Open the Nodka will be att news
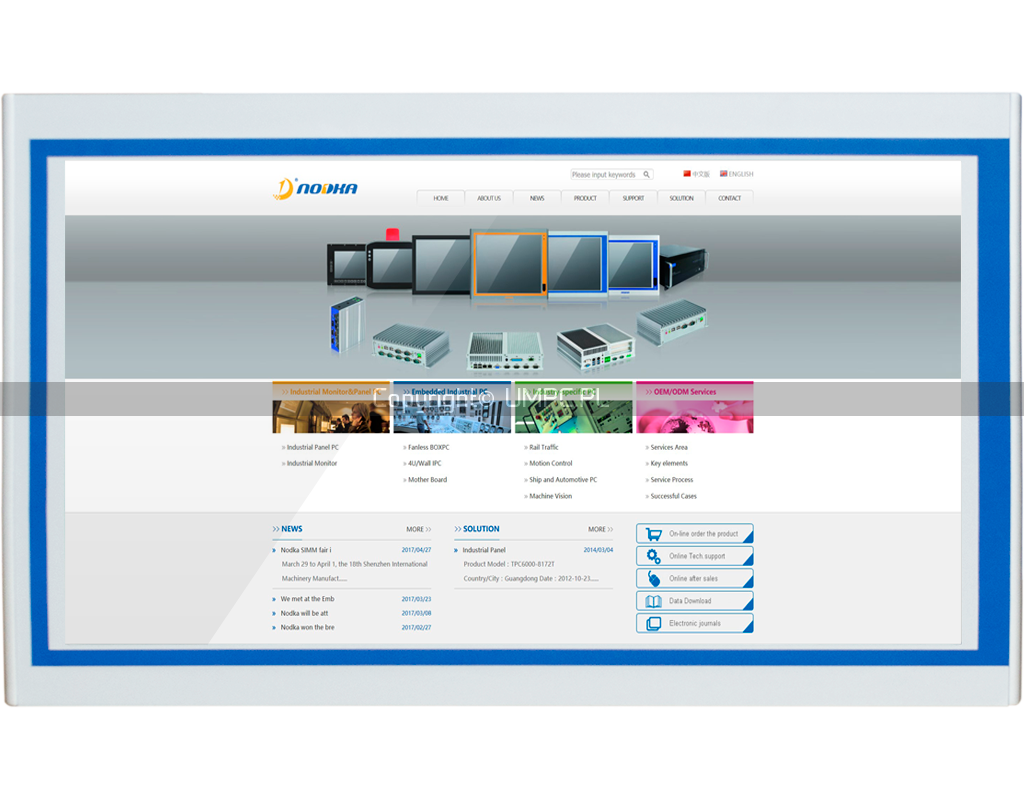Screen dimensions: 1024x800 pyautogui.click(x=304, y=613)
